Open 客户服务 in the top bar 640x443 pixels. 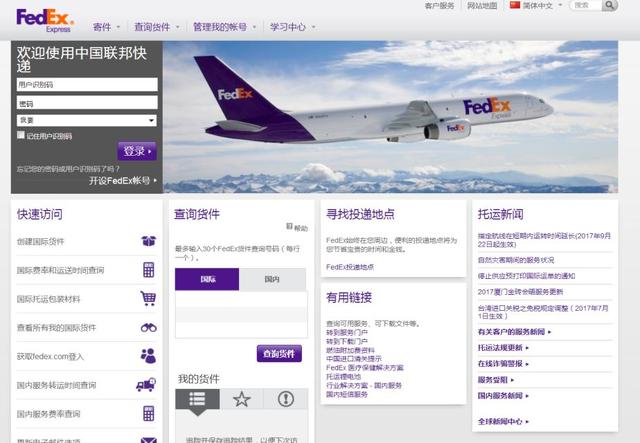tap(439, 6)
